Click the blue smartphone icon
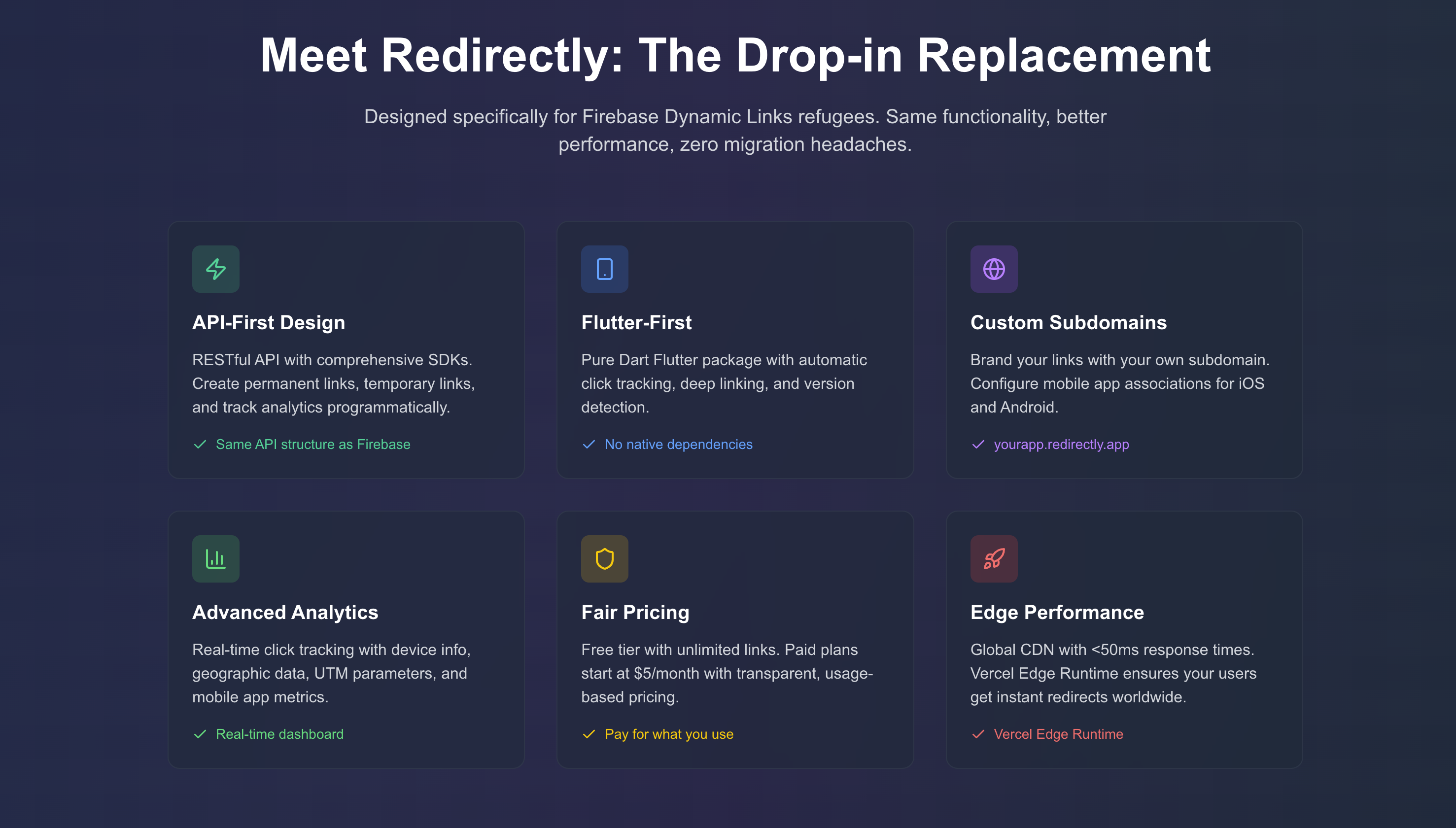Image resolution: width=1456 pixels, height=828 pixels. coord(604,269)
